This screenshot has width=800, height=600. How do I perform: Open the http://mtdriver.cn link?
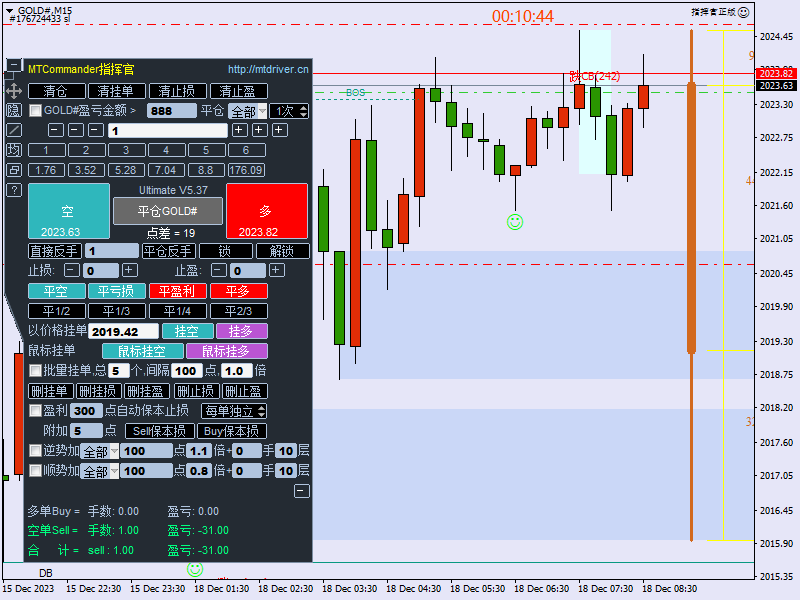pos(268,69)
